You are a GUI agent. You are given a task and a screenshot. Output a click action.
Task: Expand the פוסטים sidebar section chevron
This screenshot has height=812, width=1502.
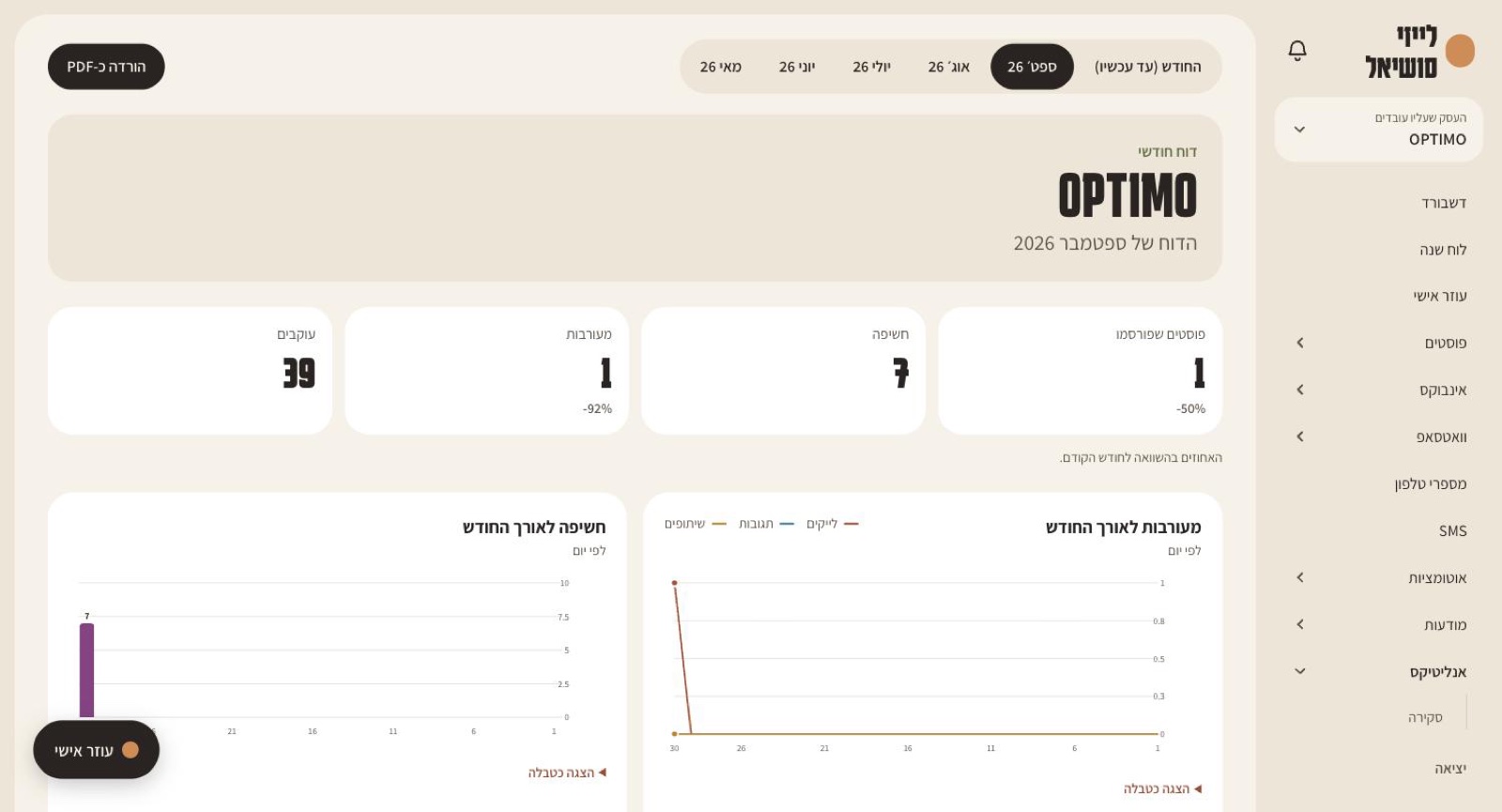(x=1300, y=343)
